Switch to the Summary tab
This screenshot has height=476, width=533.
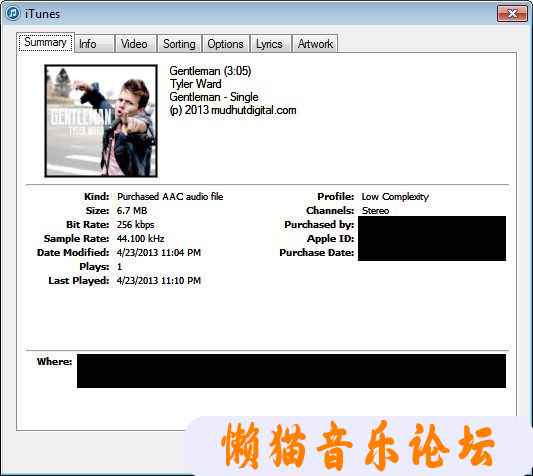click(x=46, y=42)
